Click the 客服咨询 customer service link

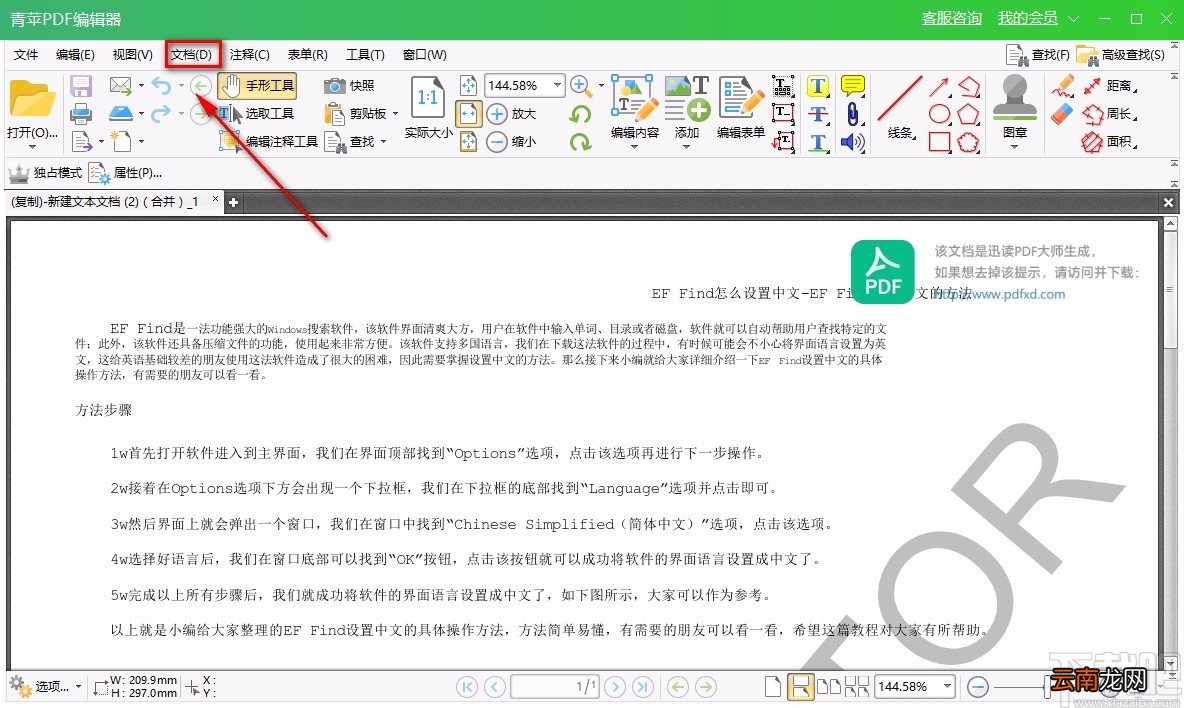951,18
